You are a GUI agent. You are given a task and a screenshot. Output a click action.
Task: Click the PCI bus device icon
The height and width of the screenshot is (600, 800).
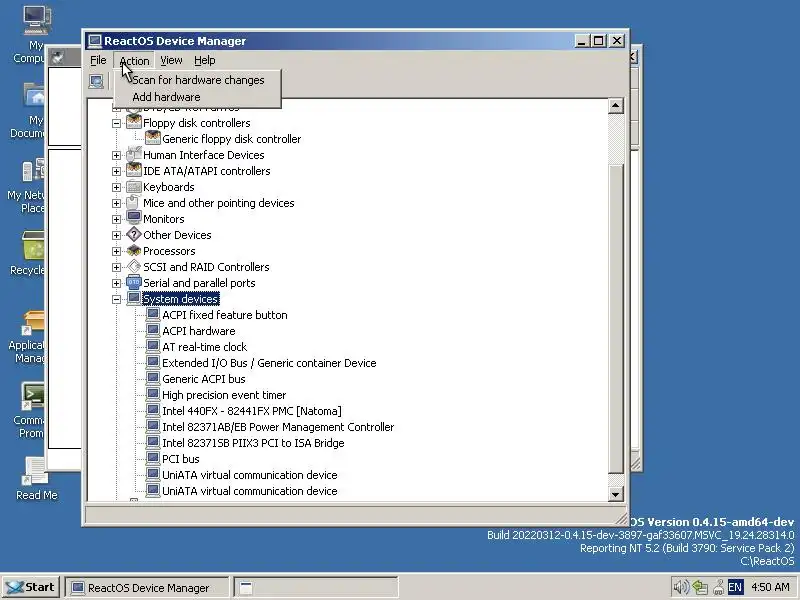click(x=153, y=458)
